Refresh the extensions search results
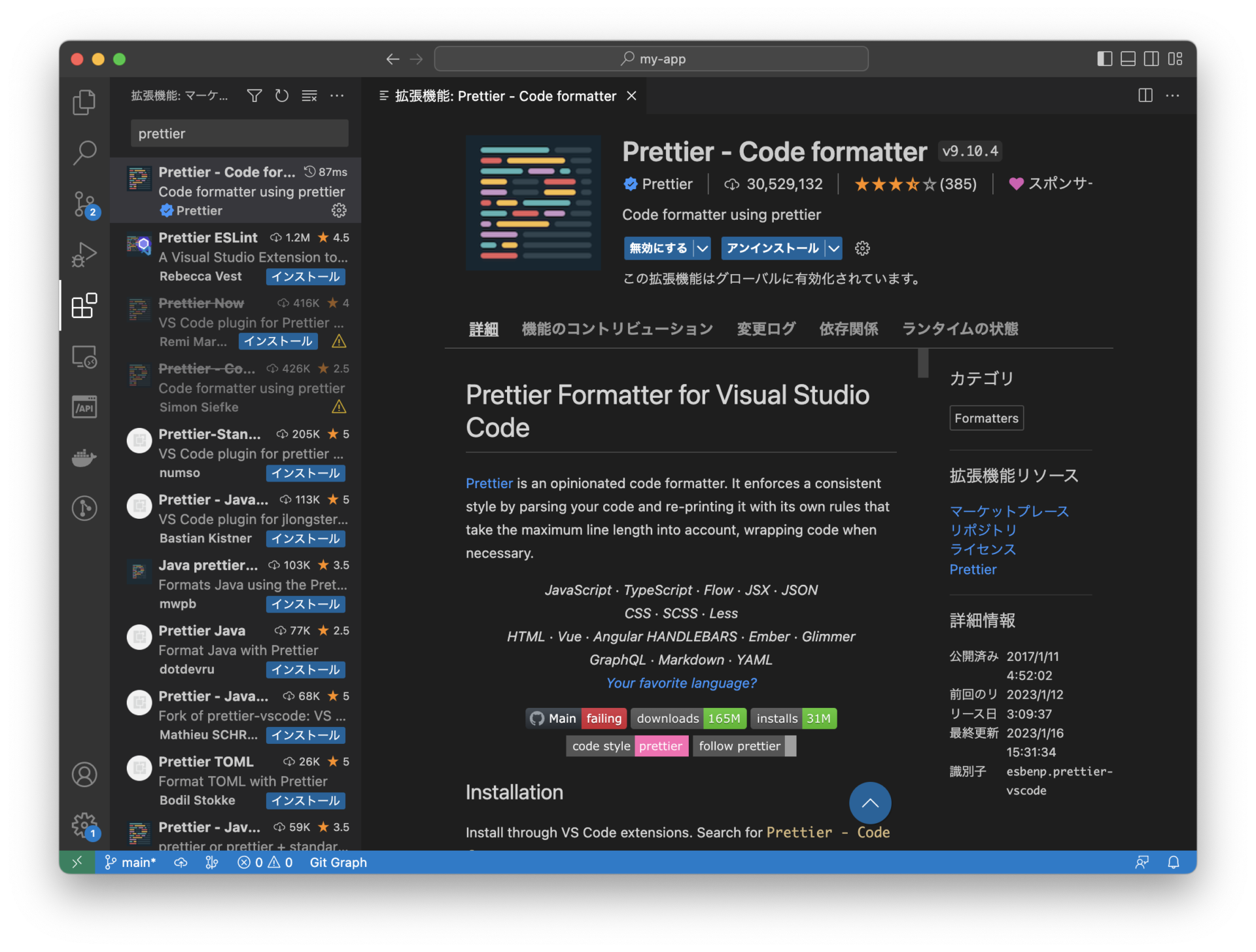Screen dimensions: 1256x952 pos(281,96)
